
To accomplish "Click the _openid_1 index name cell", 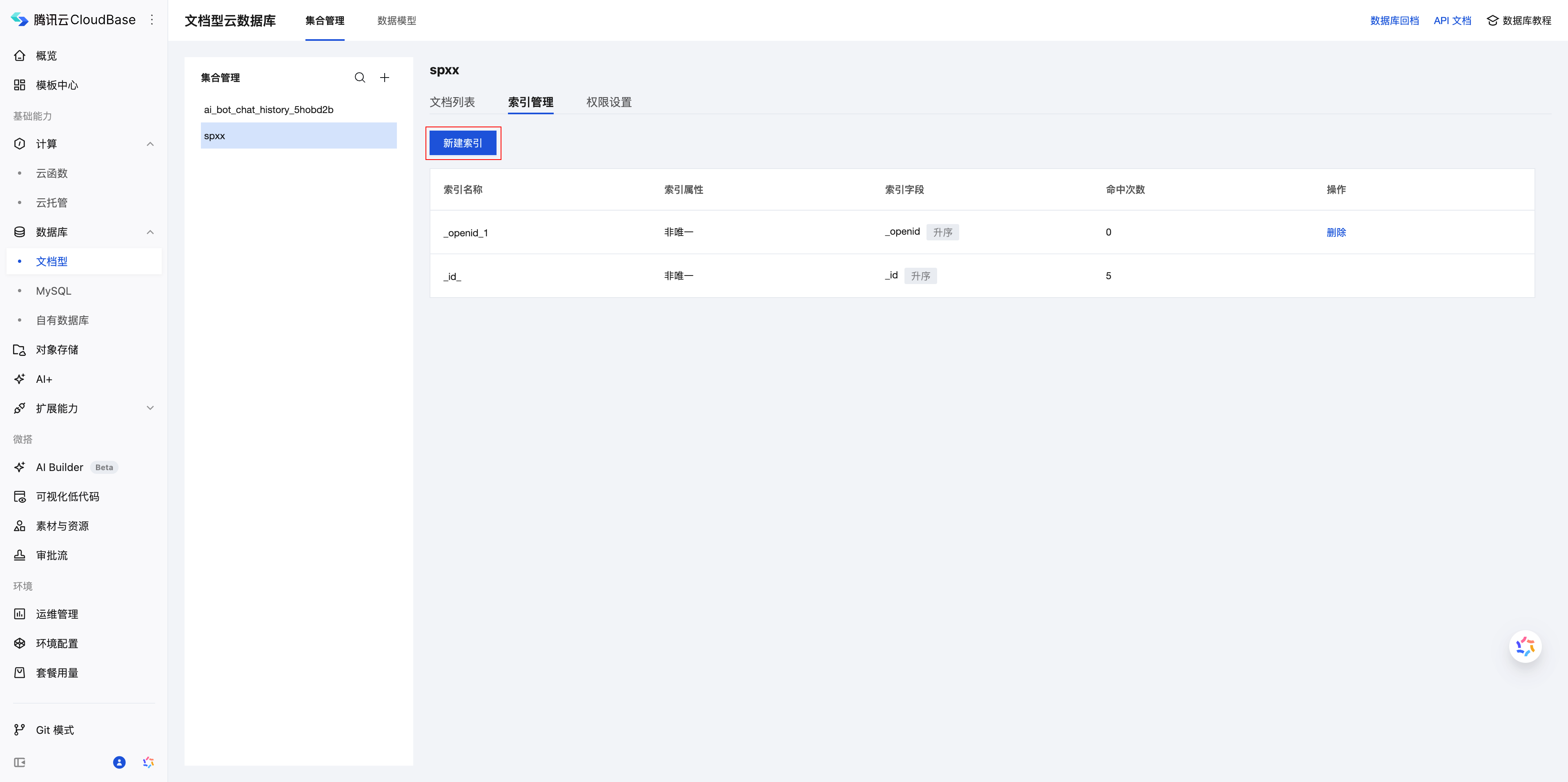I will [465, 233].
